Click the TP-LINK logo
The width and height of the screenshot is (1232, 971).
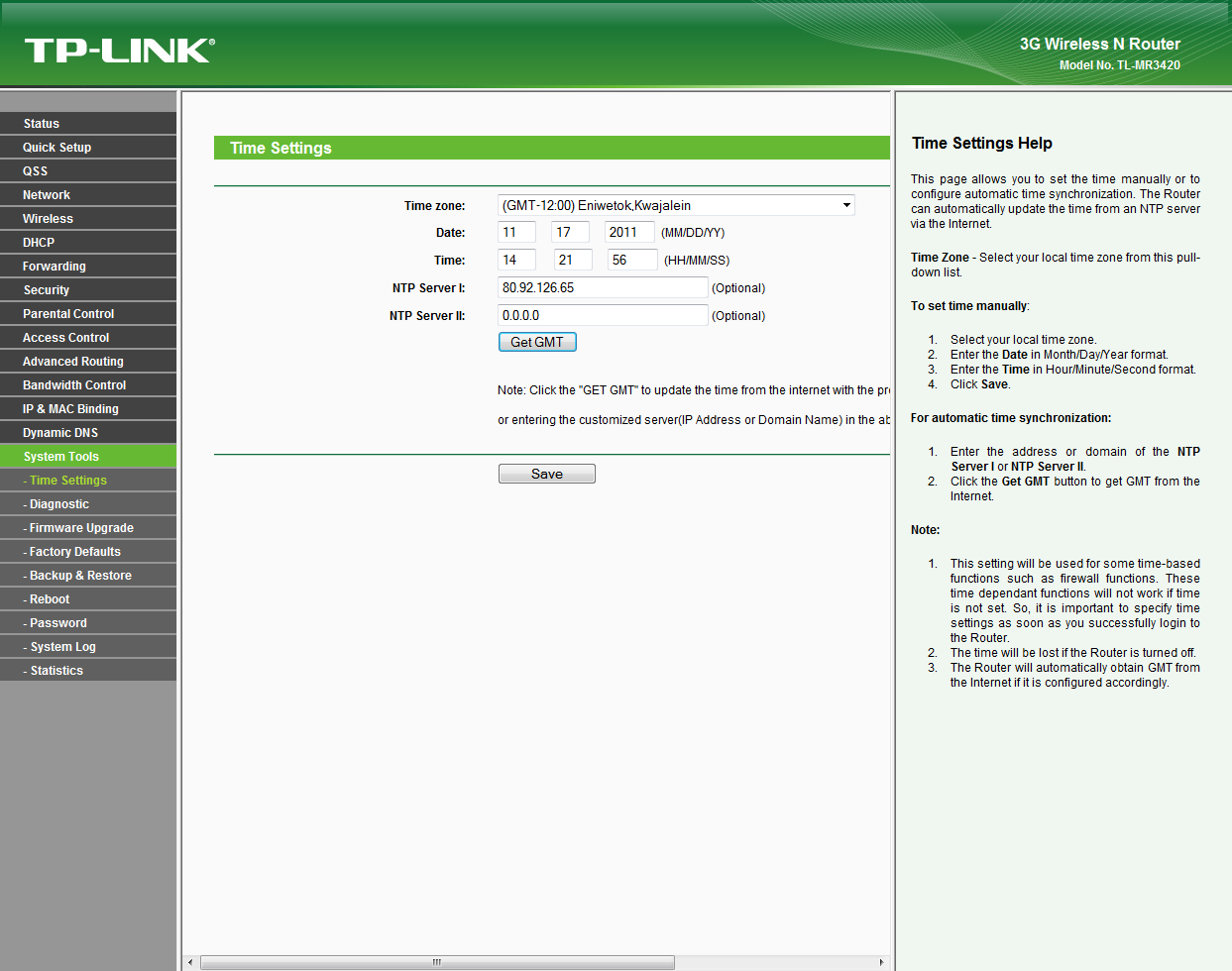[x=119, y=51]
